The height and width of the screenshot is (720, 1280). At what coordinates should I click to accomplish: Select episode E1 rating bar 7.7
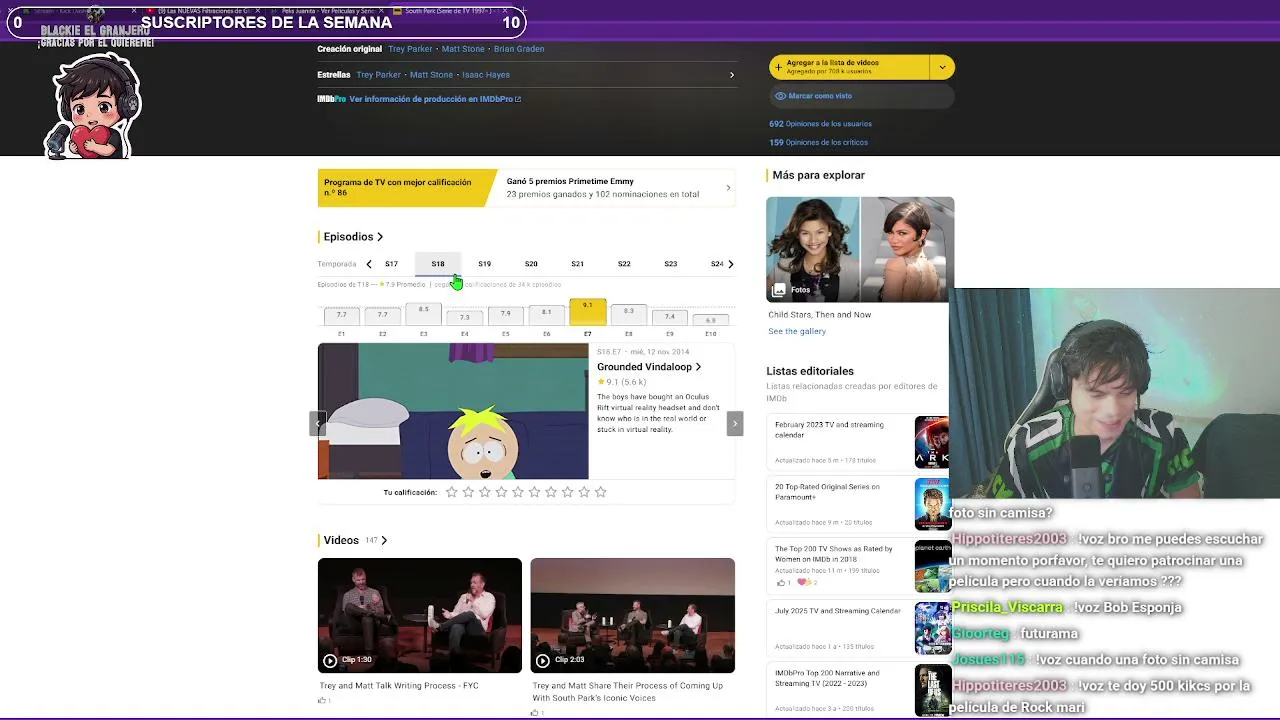point(342,315)
